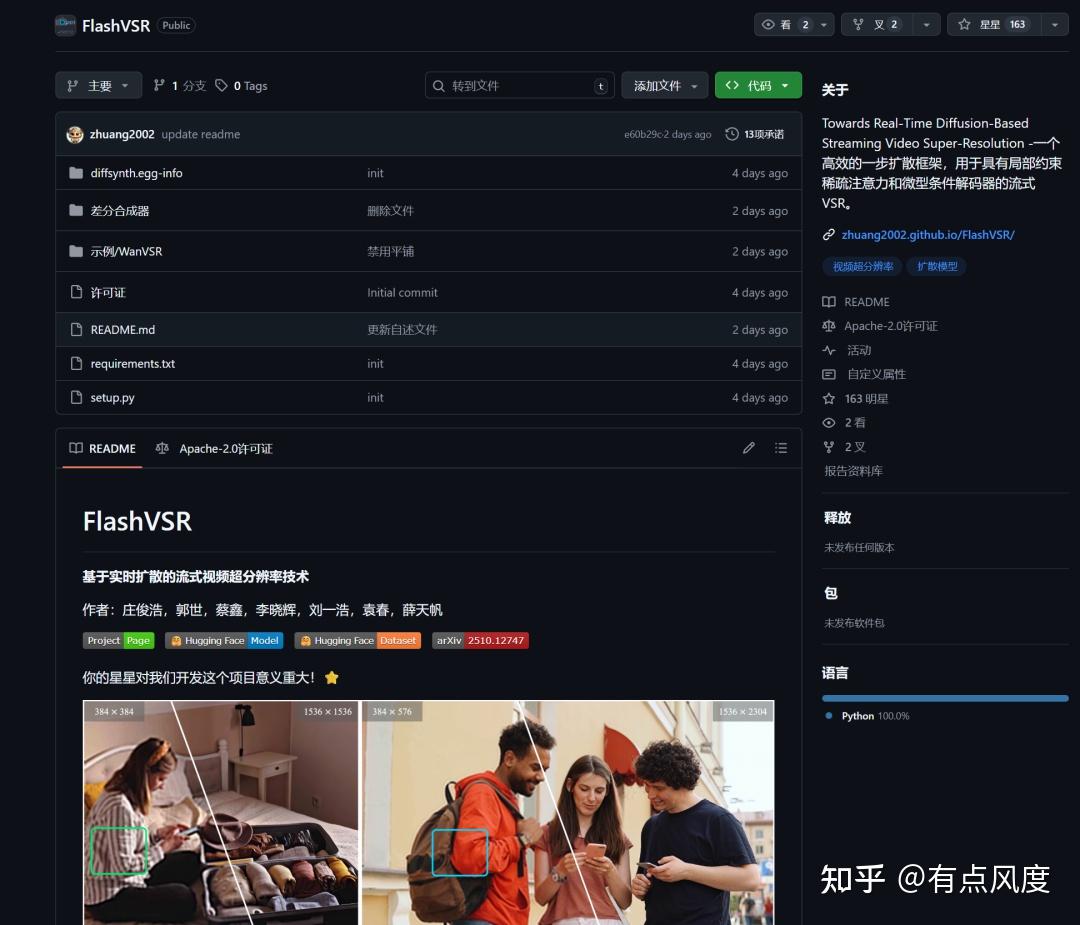Click the 转到文件 search field
This screenshot has width=1080, height=925.
tap(519, 85)
